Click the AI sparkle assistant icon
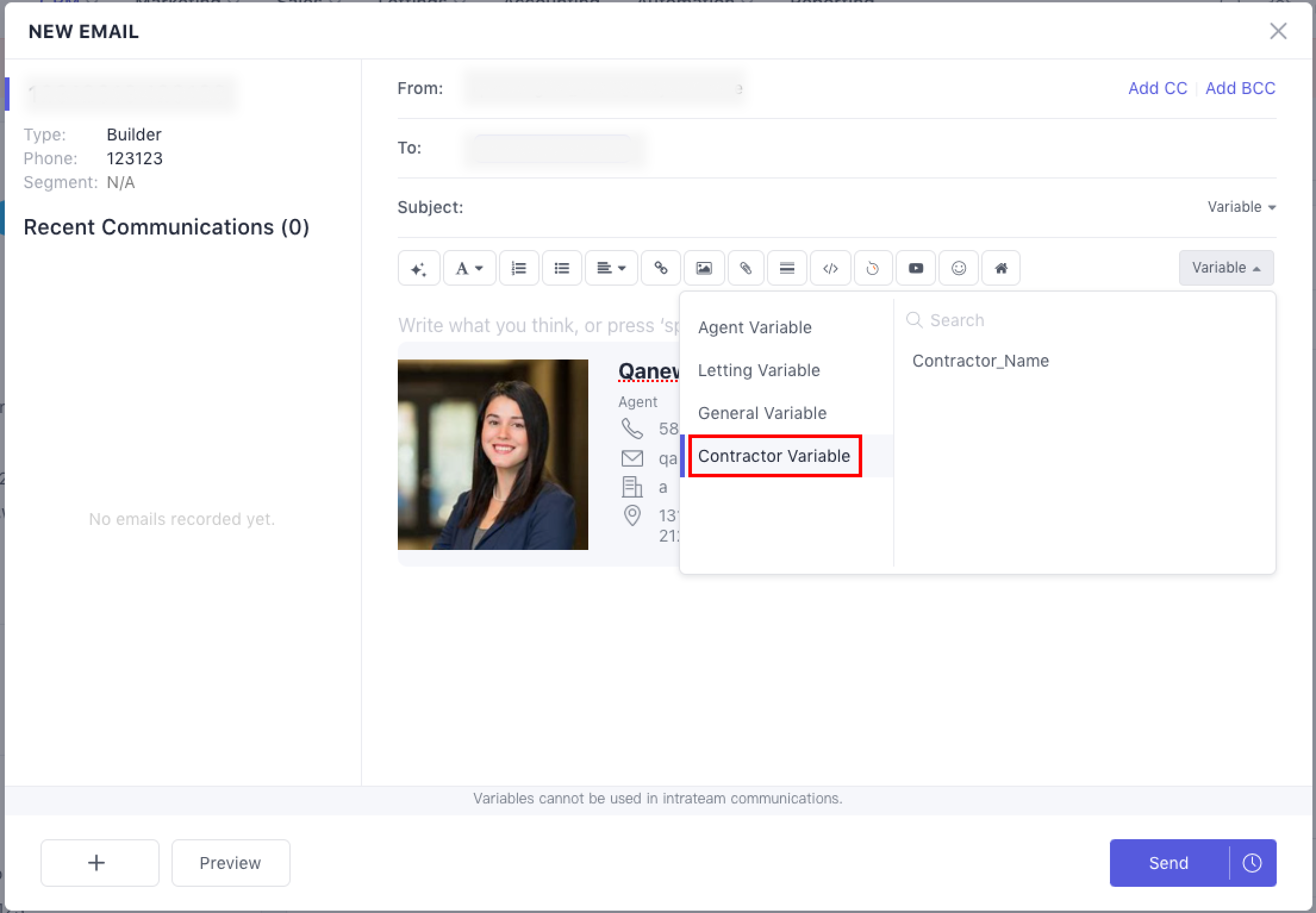The height and width of the screenshot is (913, 1316). point(419,268)
